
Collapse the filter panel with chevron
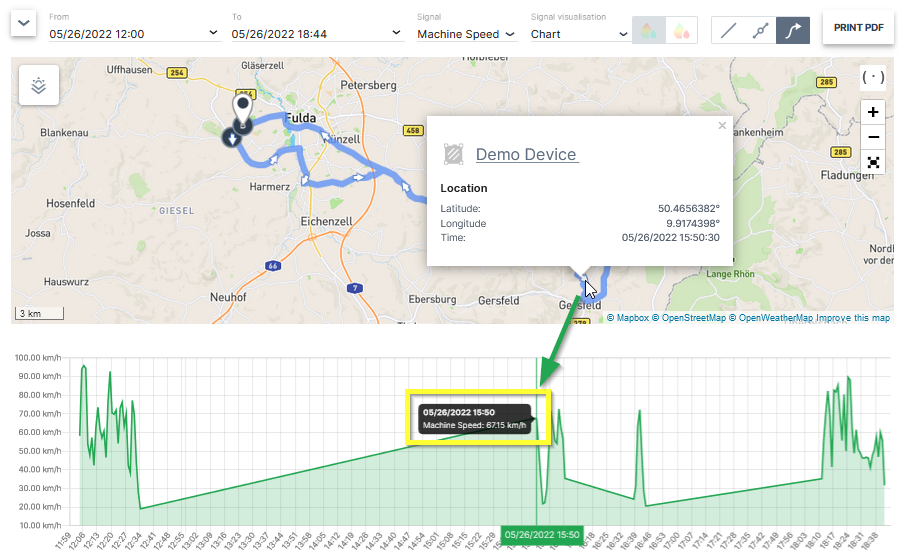(x=25, y=21)
